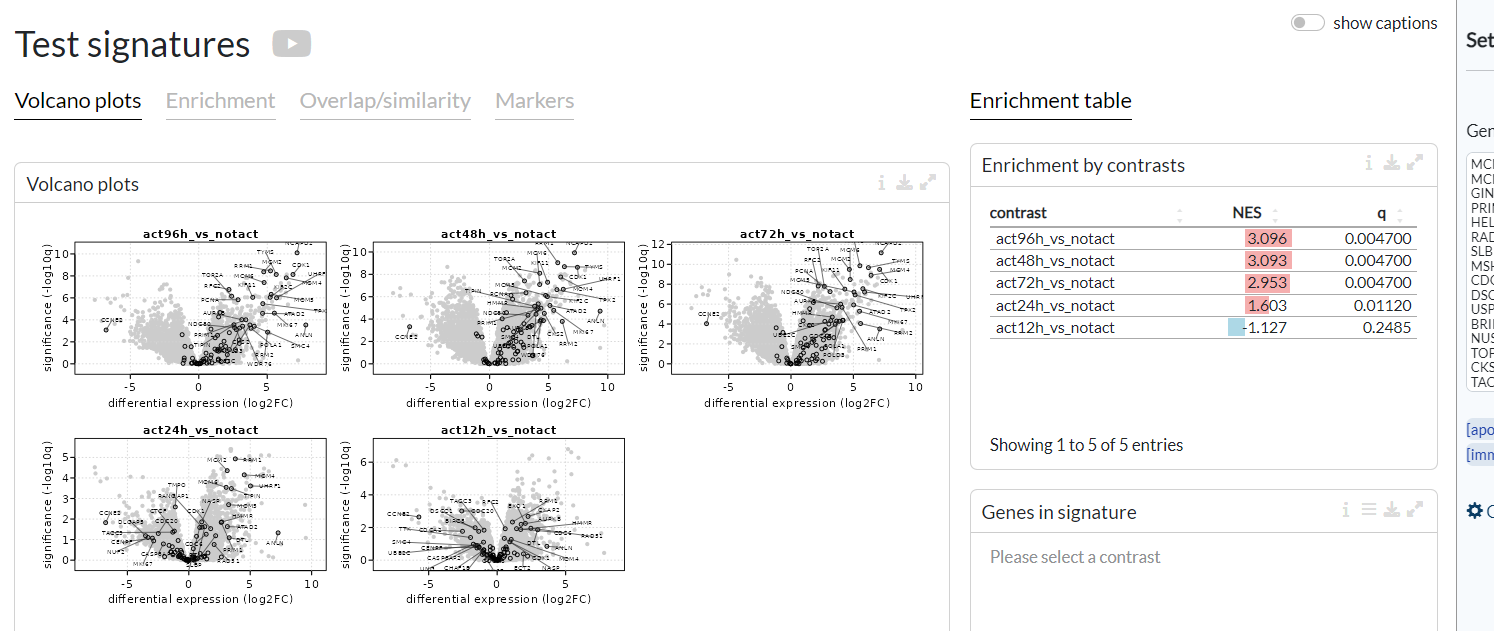This screenshot has height=631, width=1494.
Task: Sort the table by the contrast column
Action: pos(1018,212)
